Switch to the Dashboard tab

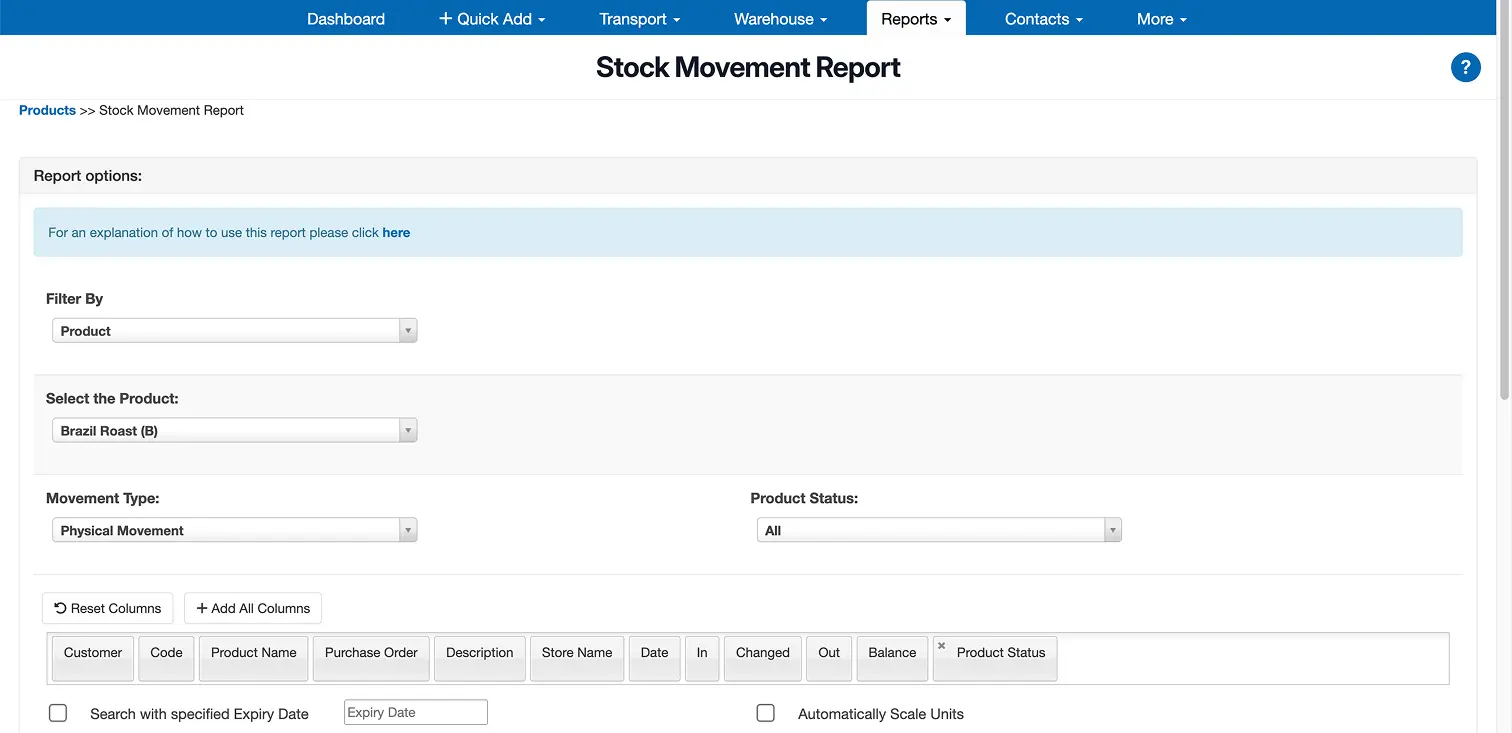point(346,18)
